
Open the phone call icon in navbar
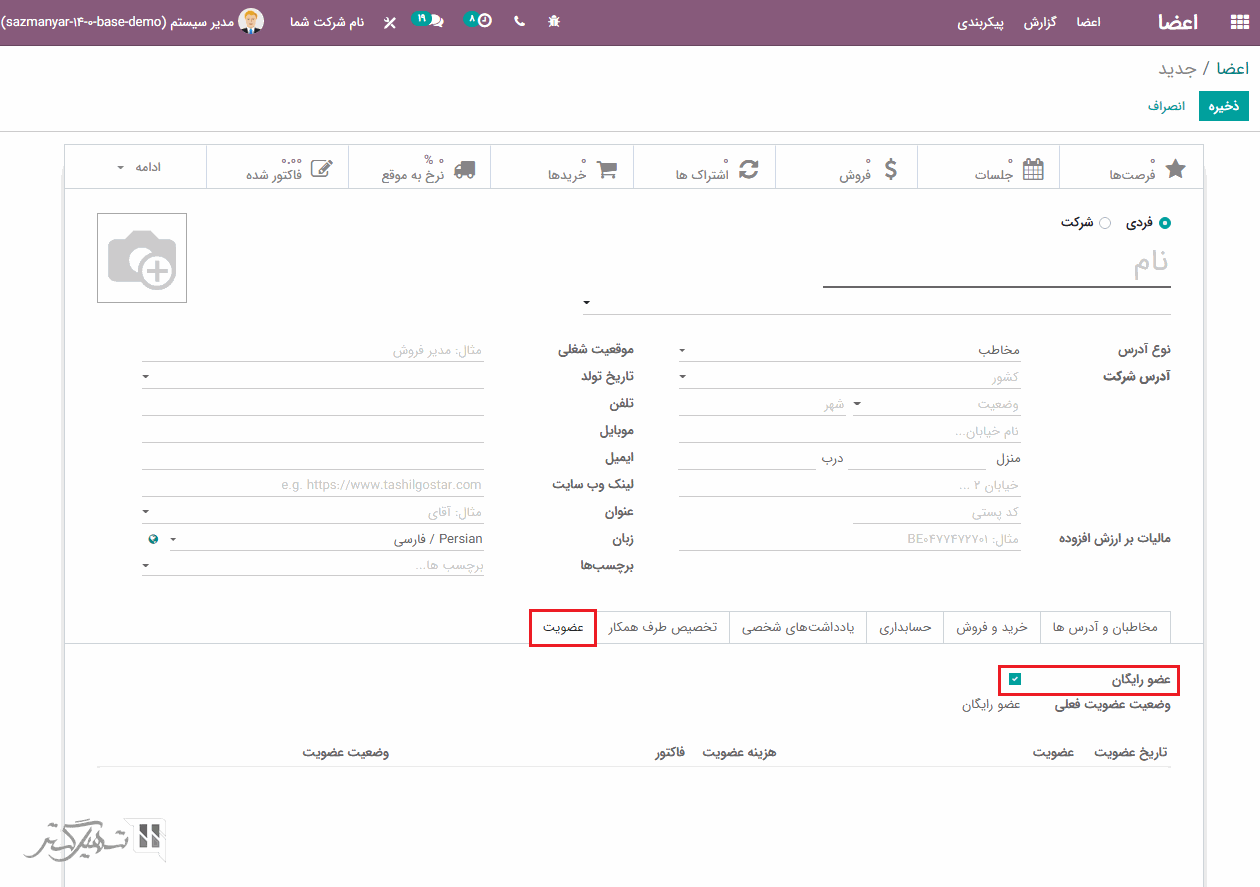coord(519,21)
